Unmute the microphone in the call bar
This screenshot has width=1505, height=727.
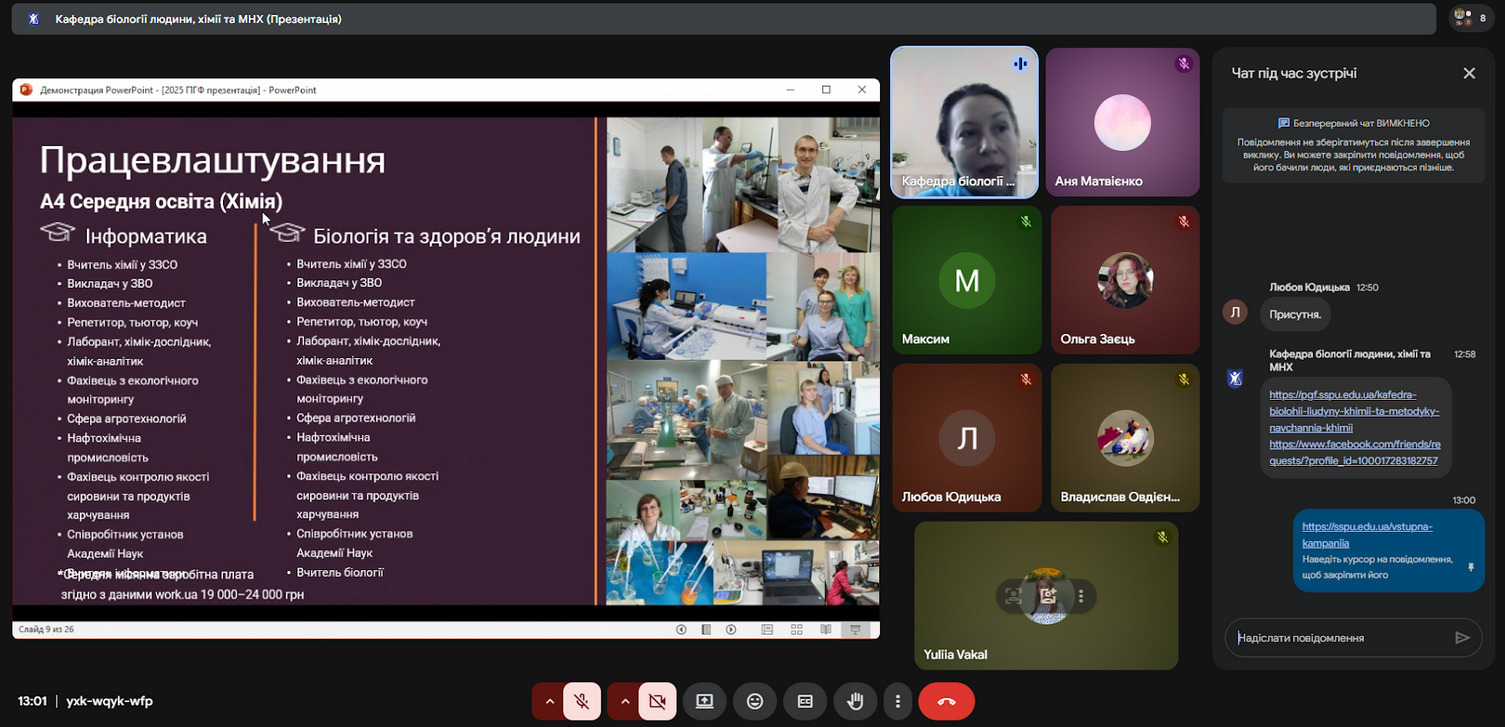point(581,701)
